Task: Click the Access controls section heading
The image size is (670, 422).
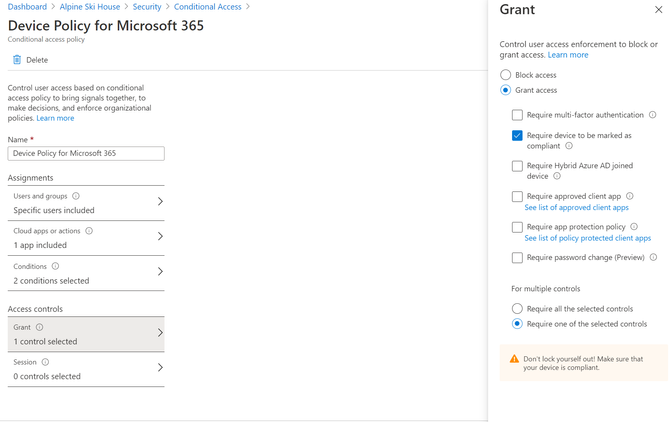Action: [x=35, y=309]
